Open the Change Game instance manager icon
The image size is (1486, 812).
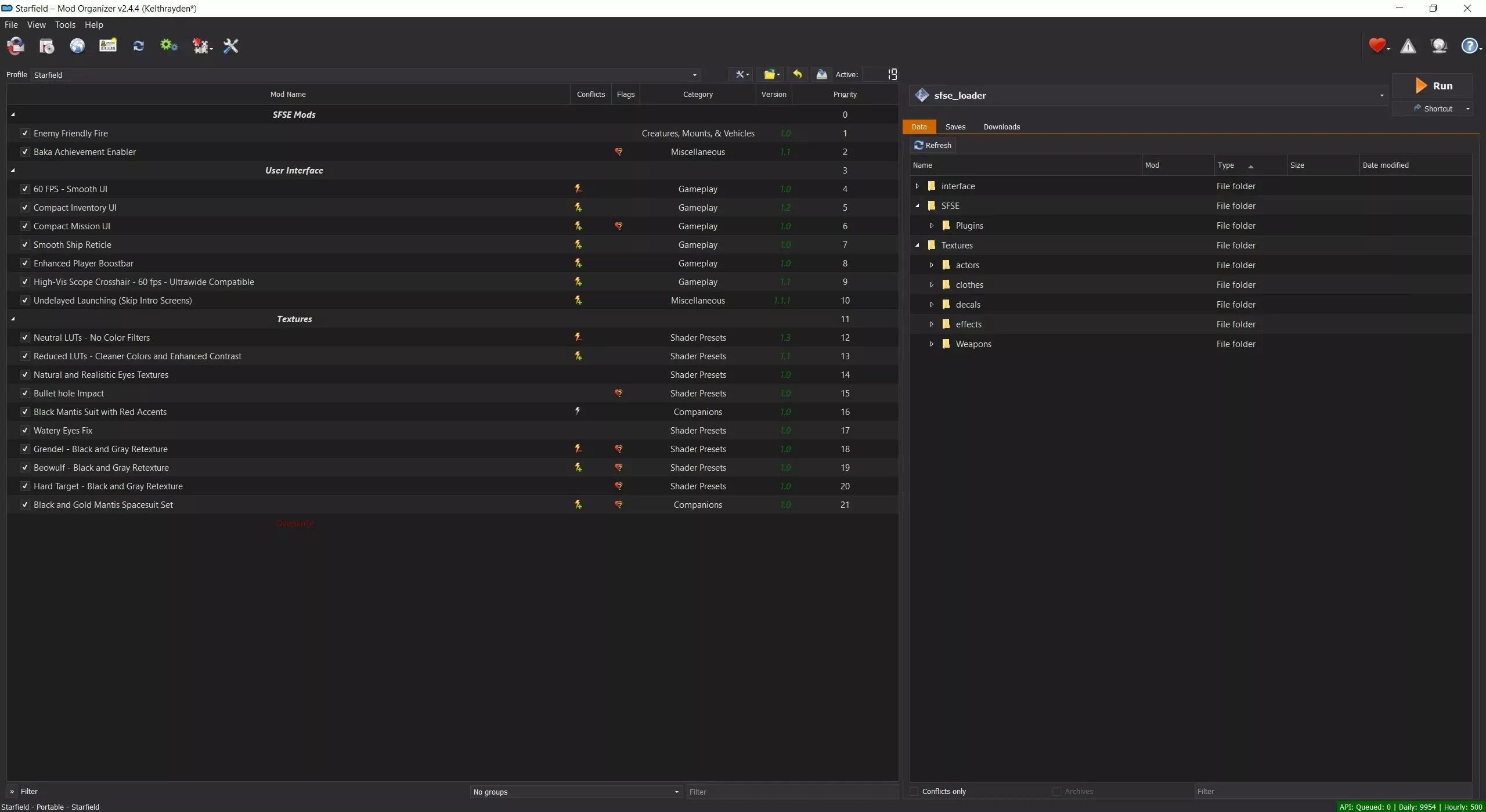click(16, 46)
